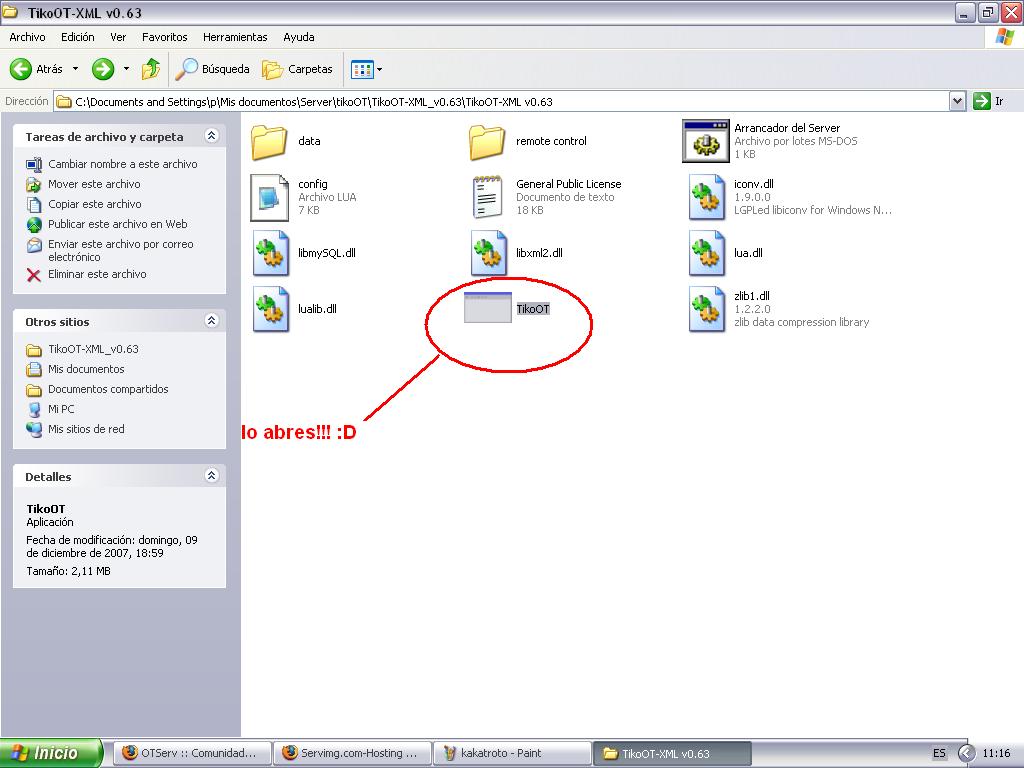The image size is (1024, 768).
Task: Open the Ayuda menu
Action: (x=299, y=37)
